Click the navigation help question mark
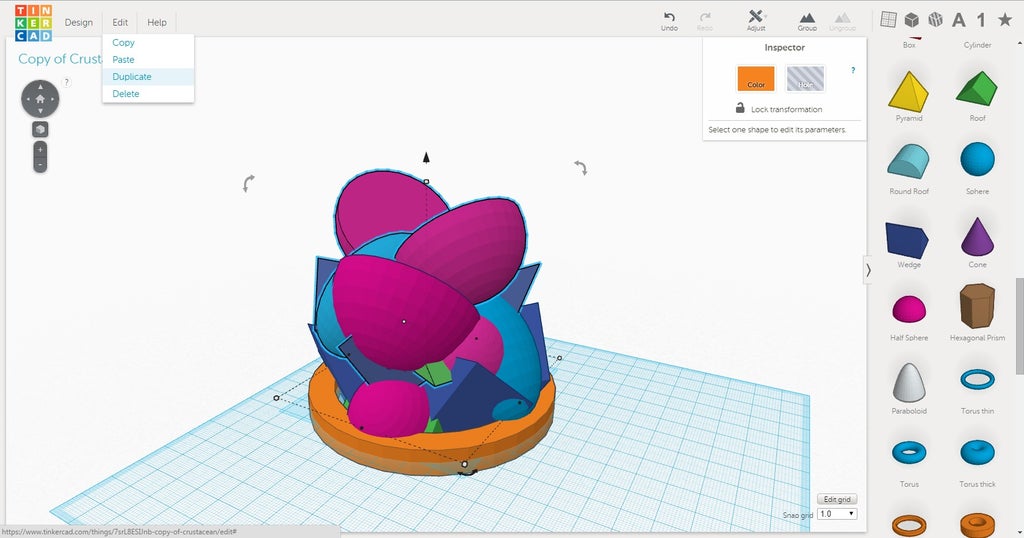 point(67,82)
